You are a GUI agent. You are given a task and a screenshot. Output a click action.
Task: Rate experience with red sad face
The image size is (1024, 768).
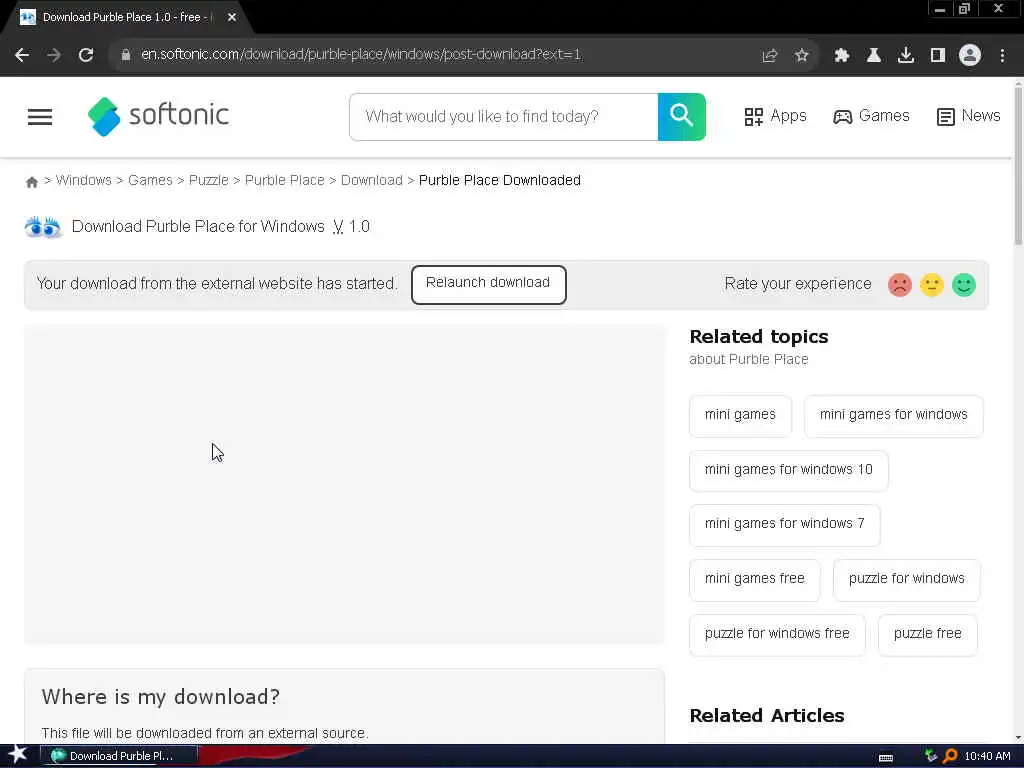900,285
